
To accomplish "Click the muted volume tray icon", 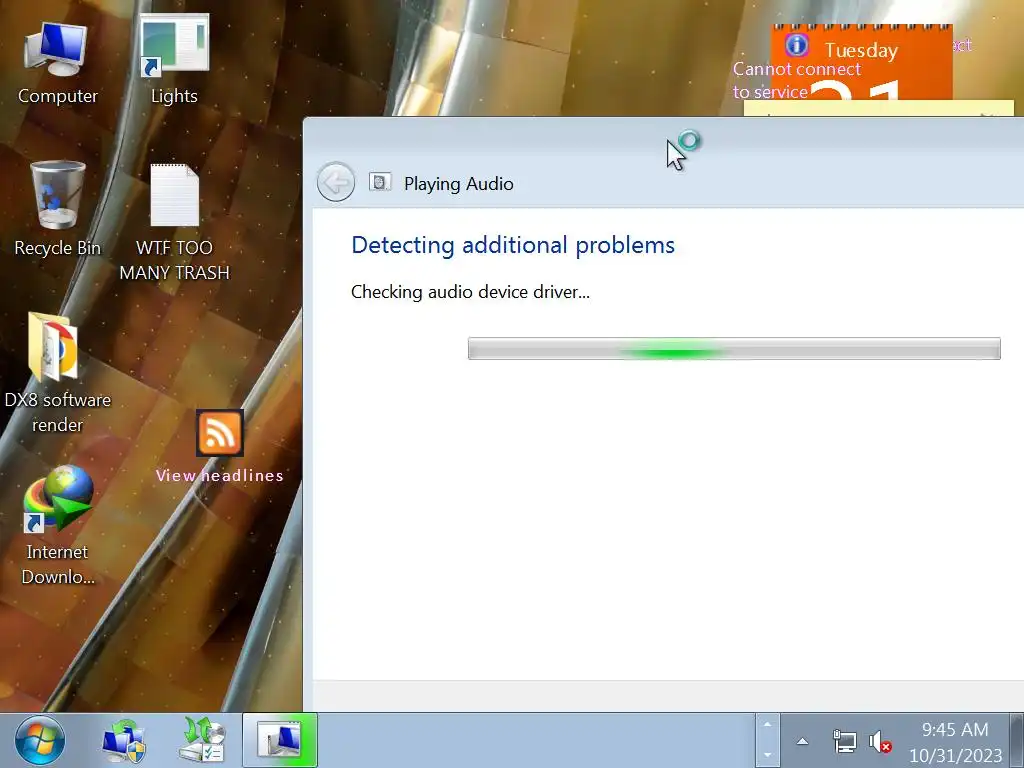I will (x=880, y=741).
